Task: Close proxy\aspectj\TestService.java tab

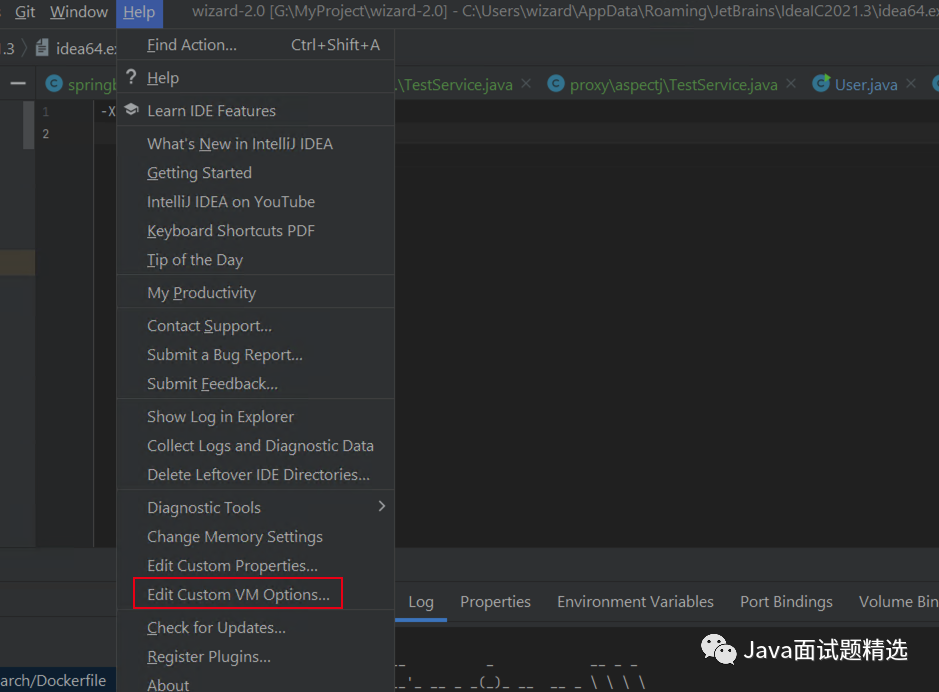Action: (x=791, y=84)
